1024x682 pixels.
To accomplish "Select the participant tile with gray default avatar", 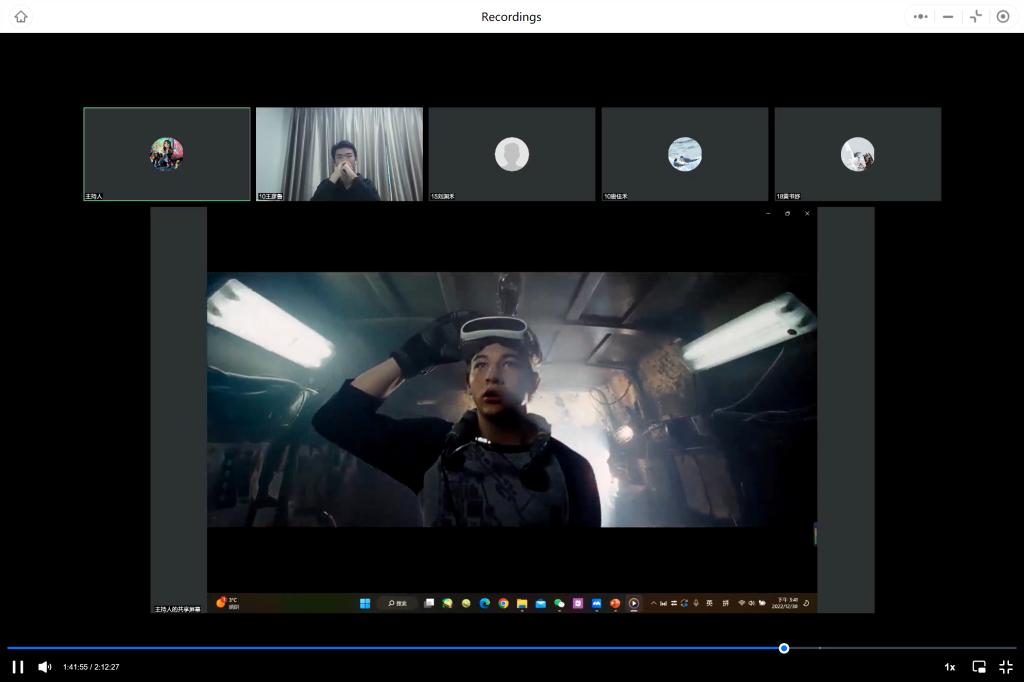I will pyautogui.click(x=511, y=154).
